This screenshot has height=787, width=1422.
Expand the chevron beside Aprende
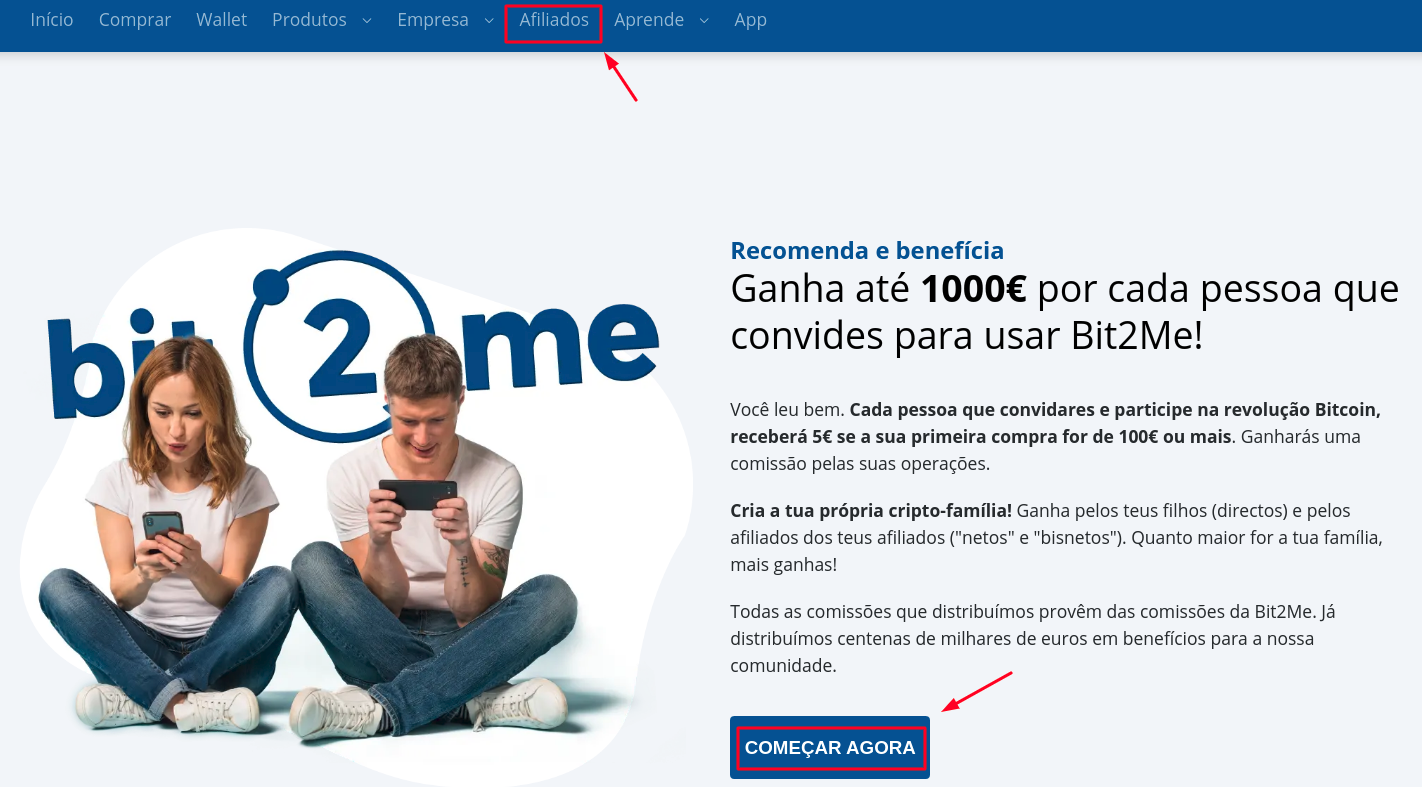point(704,21)
